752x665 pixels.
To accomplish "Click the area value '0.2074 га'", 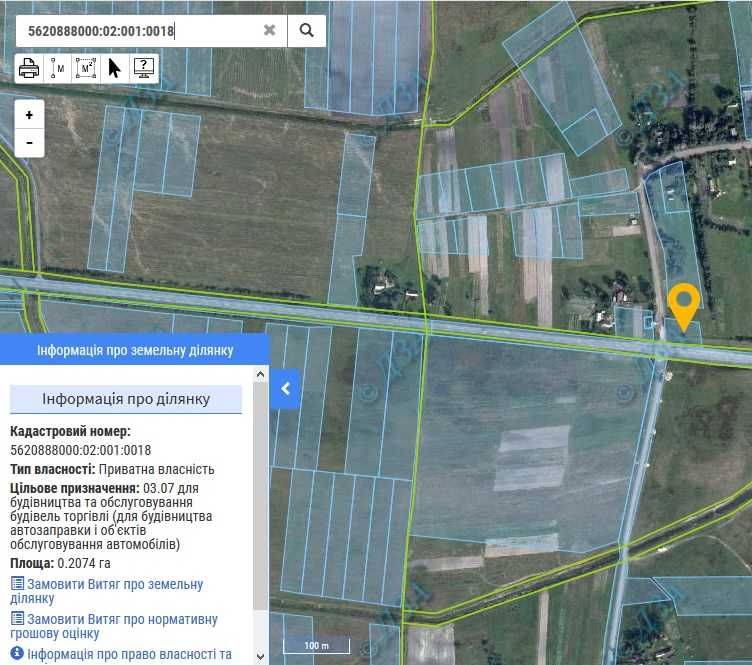I will [x=84, y=563].
